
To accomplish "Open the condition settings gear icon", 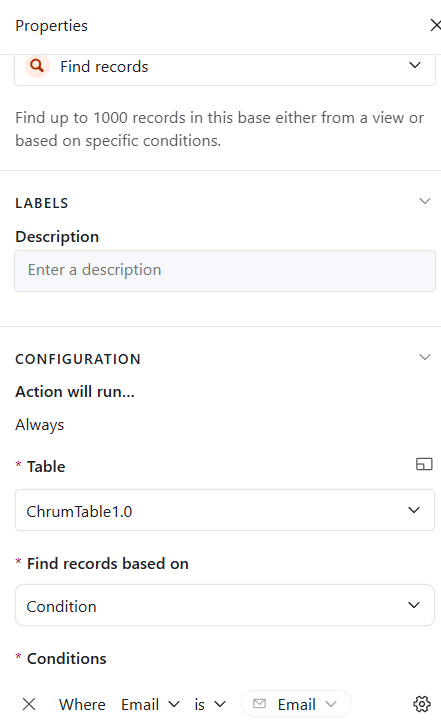I will coord(422,704).
